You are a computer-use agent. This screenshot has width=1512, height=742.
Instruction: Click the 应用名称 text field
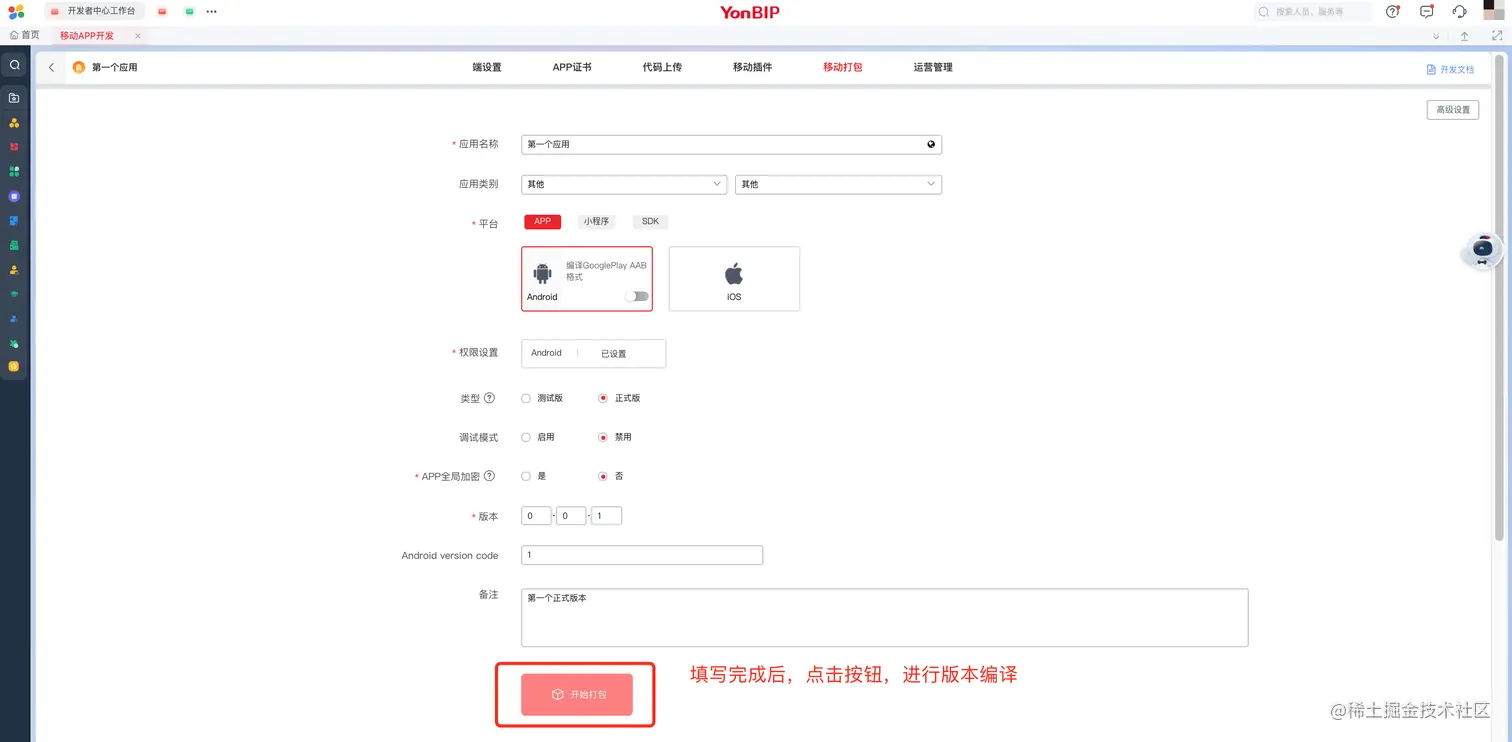coord(731,144)
